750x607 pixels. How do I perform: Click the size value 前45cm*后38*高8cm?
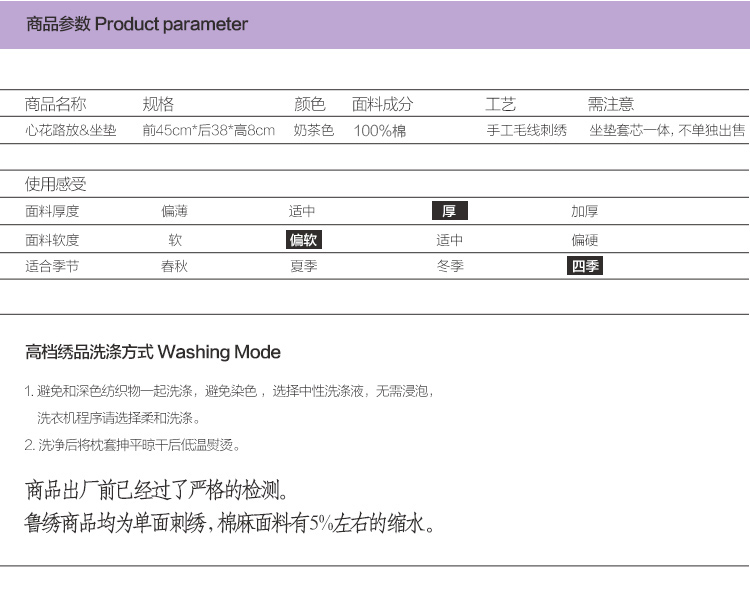(x=208, y=130)
